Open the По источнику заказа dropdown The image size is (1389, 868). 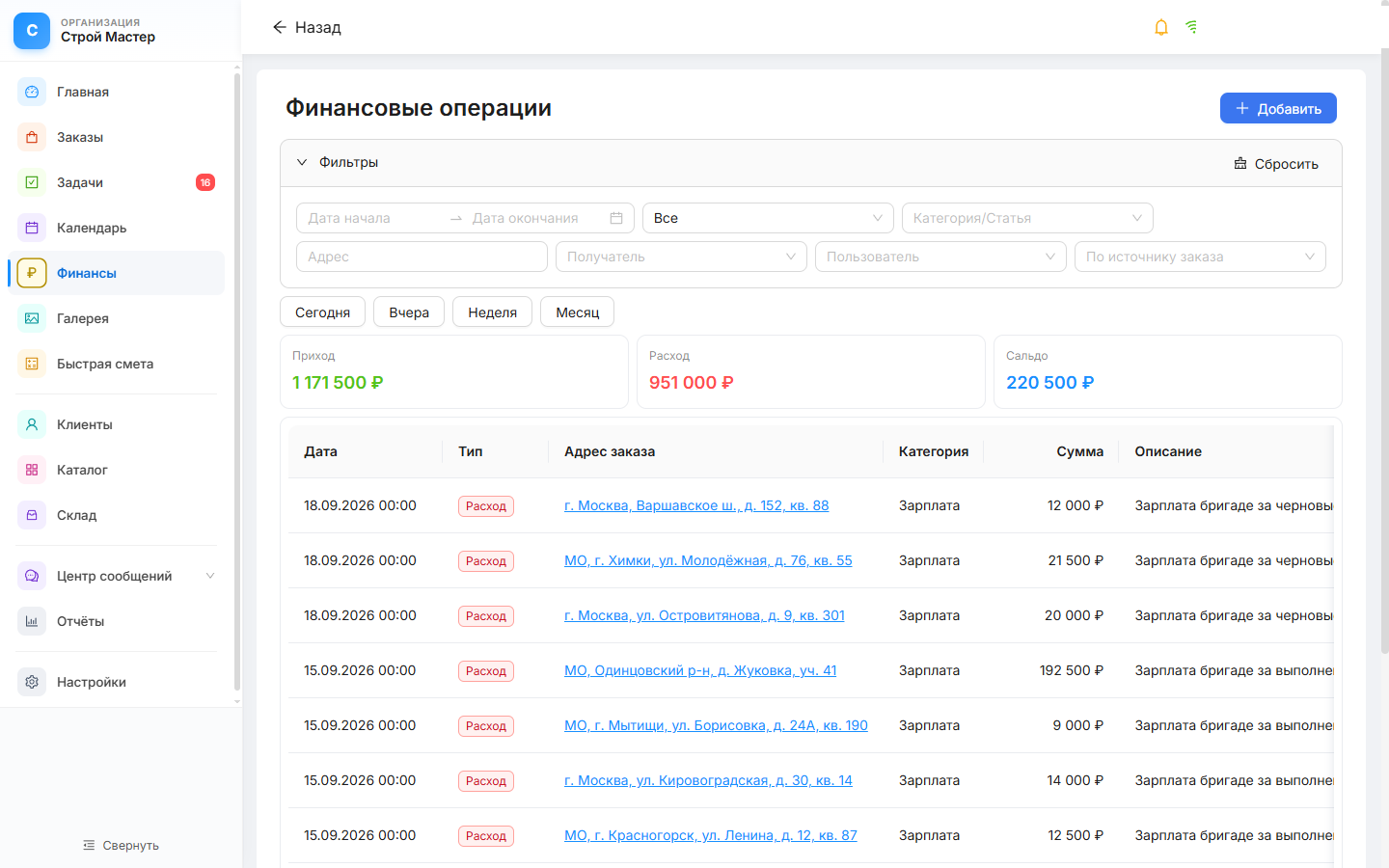[1200, 257]
